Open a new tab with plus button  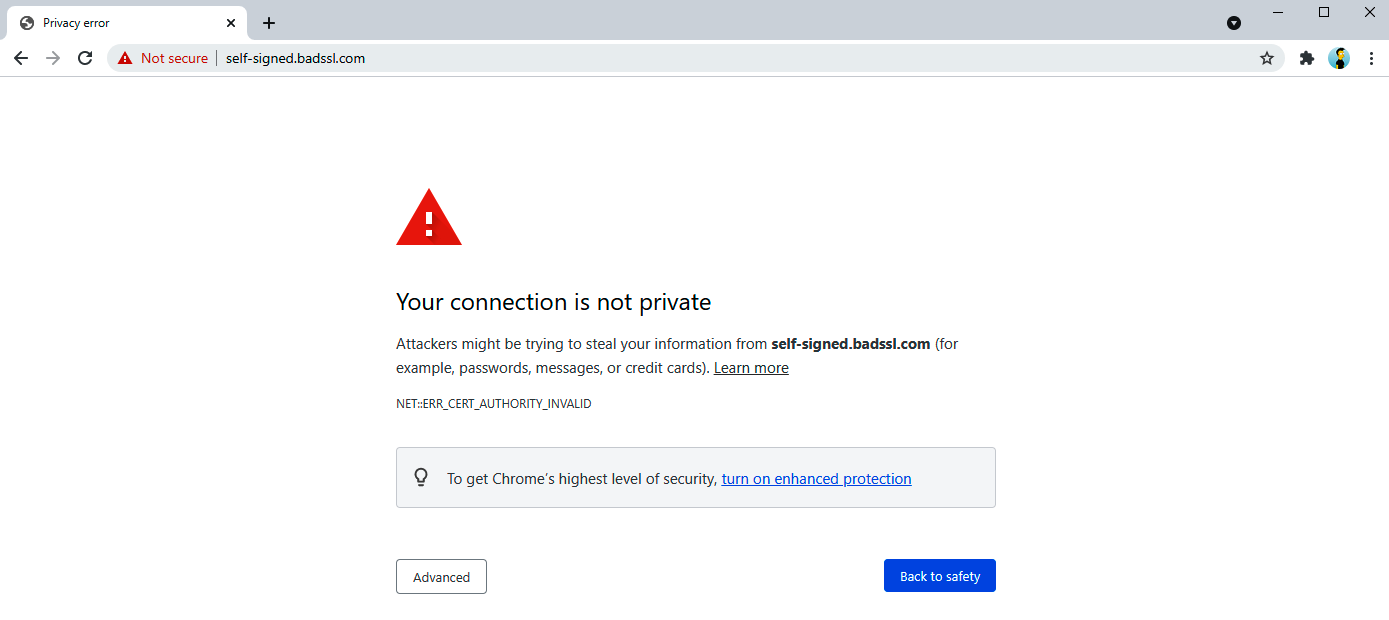tap(269, 23)
